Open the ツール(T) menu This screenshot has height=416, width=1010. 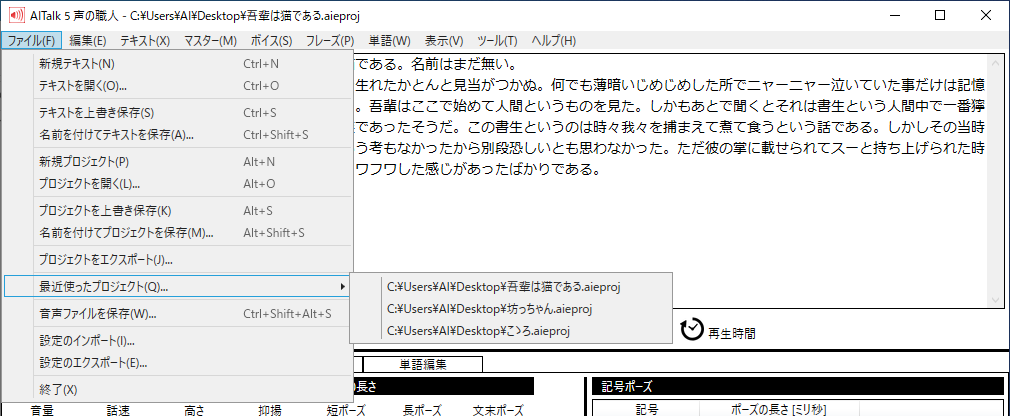[x=498, y=41]
